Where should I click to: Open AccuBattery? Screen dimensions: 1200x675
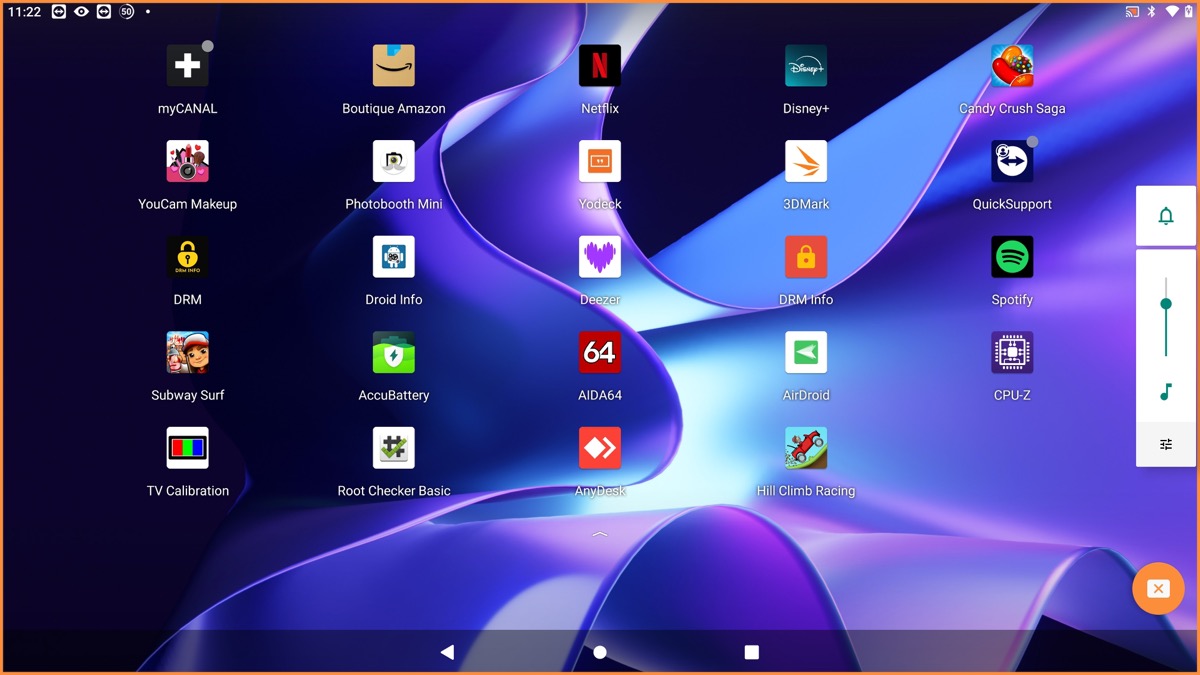[394, 352]
